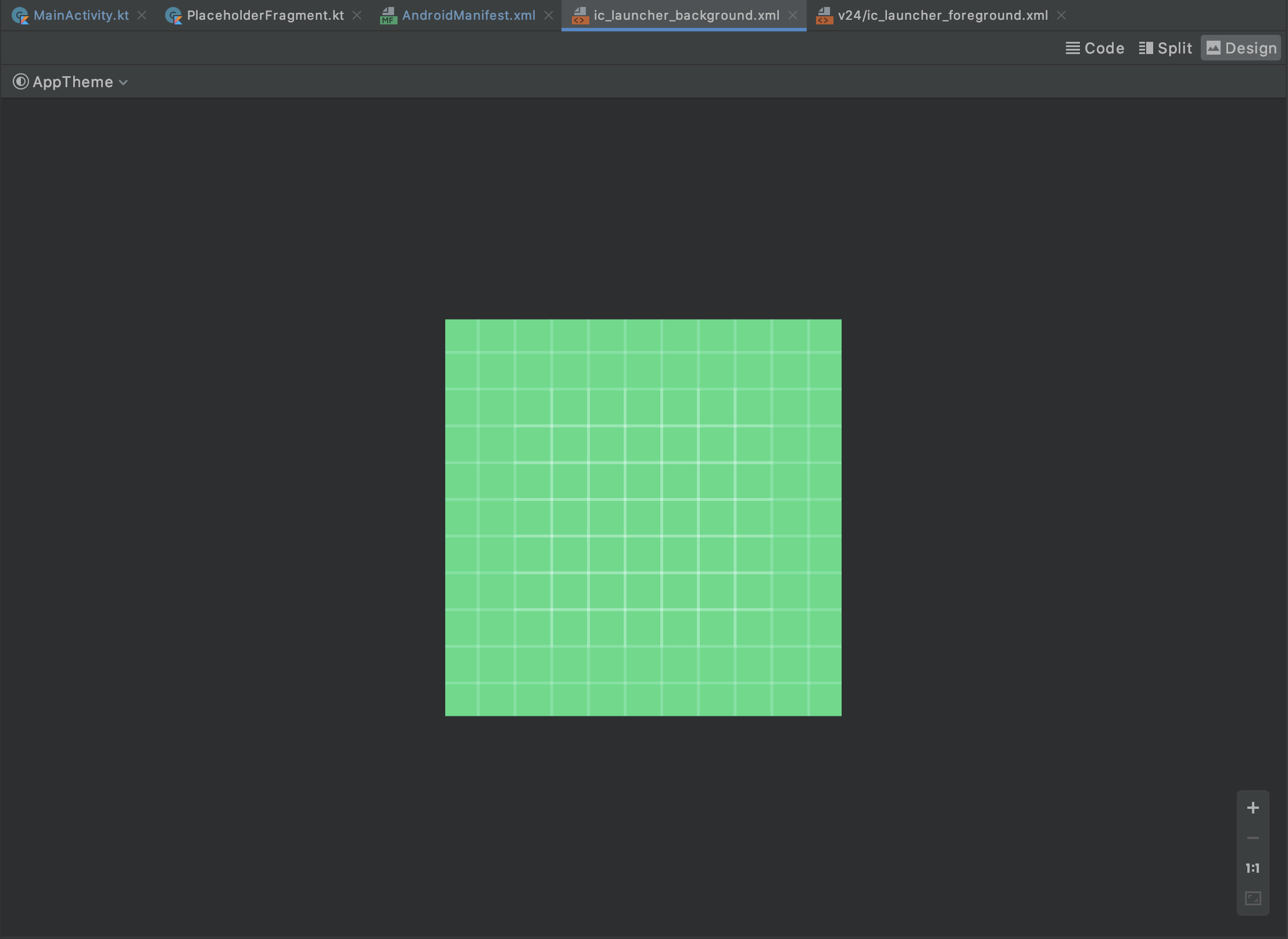Image resolution: width=1288 pixels, height=939 pixels.
Task: Close the ic_launcher_background.xml tab
Action: tap(793, 16)
